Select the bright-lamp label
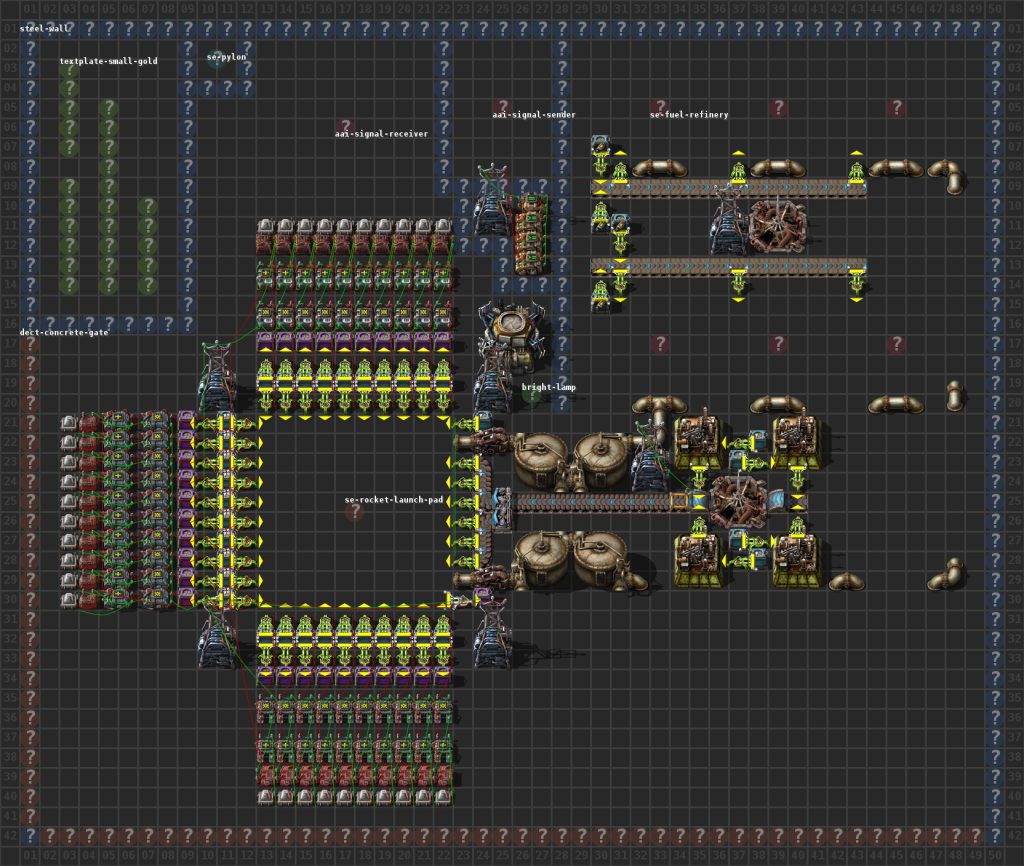The width and height of the screenshot is (1024, 866). point(549,387)
